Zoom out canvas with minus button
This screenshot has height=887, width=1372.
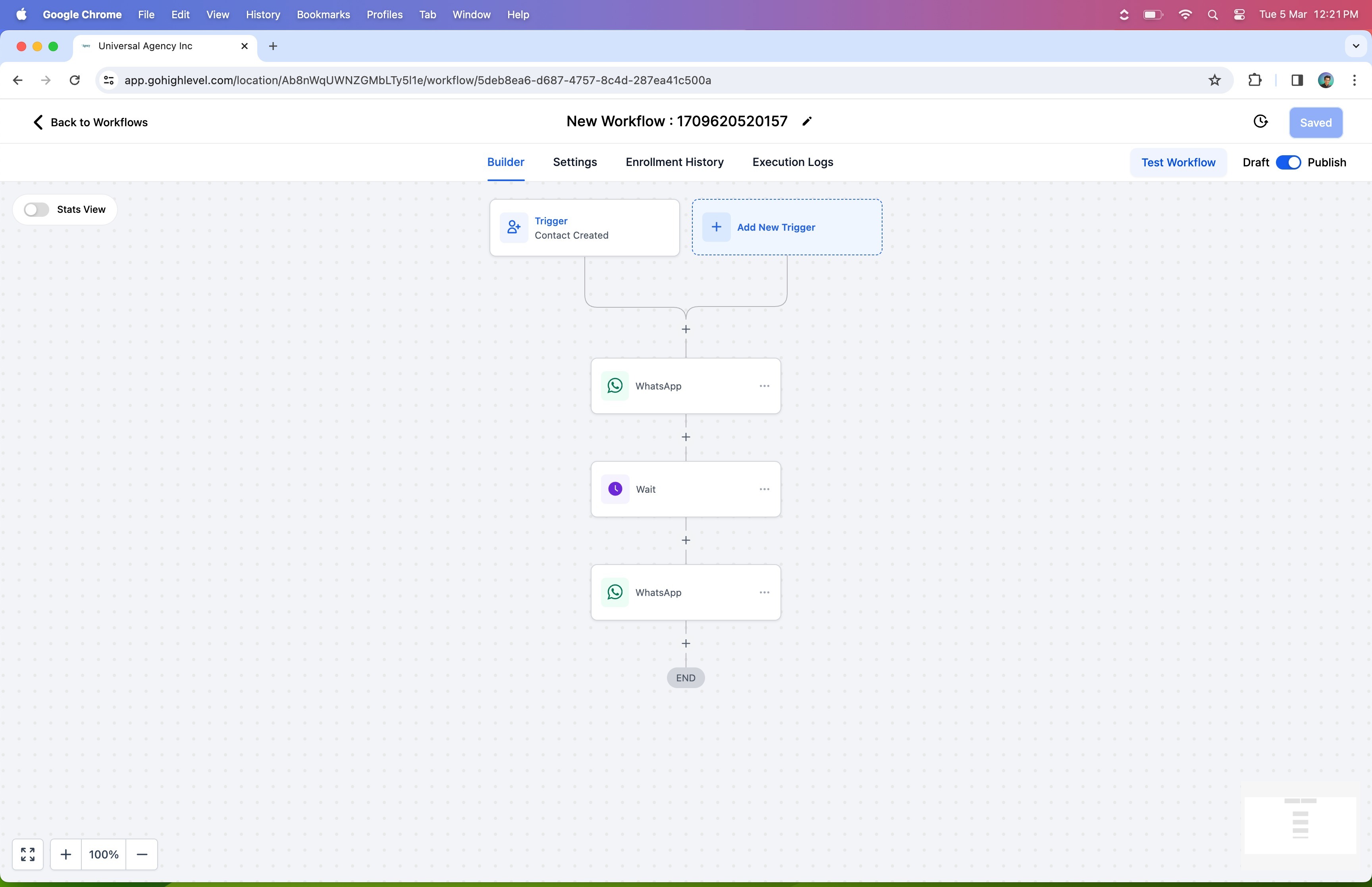142,854
